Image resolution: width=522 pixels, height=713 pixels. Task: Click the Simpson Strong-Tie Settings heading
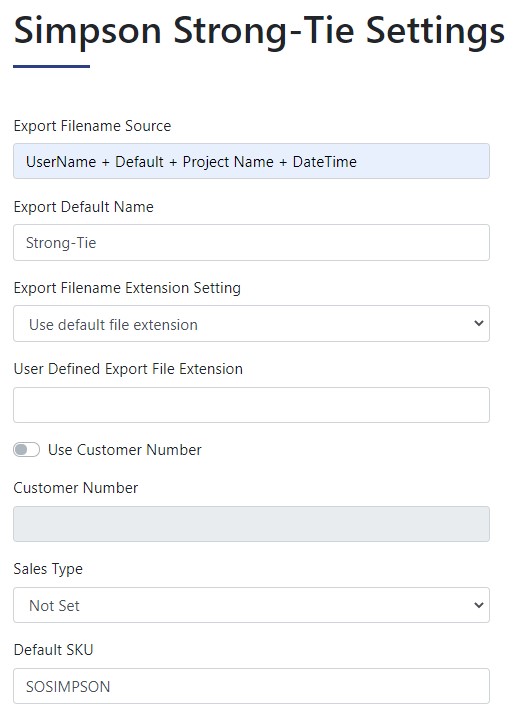click(259, 32)
